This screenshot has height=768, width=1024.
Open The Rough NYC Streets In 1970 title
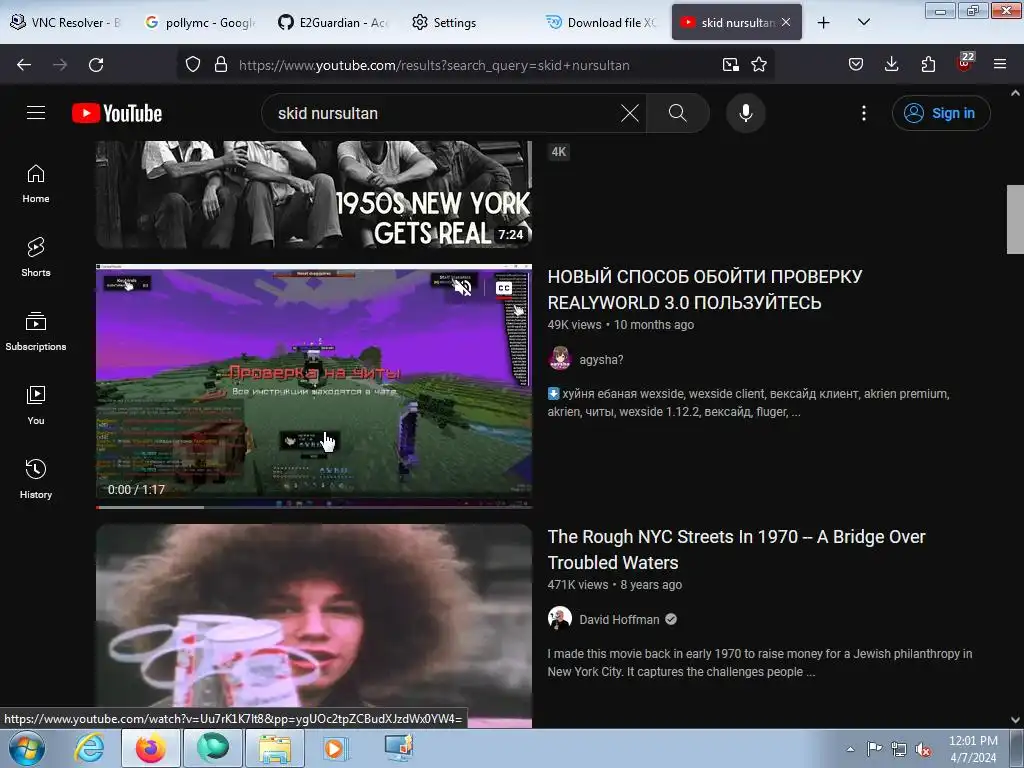pos(736,549)
